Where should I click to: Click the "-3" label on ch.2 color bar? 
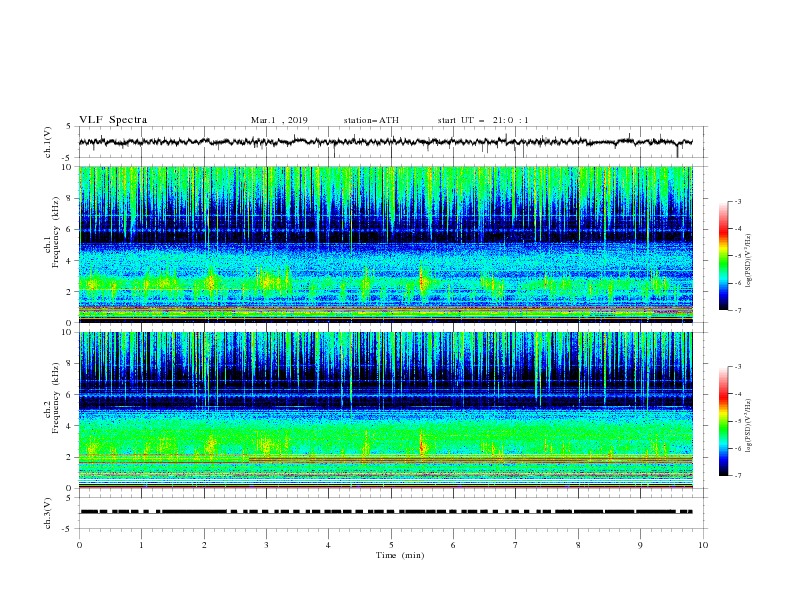[738, 367]
